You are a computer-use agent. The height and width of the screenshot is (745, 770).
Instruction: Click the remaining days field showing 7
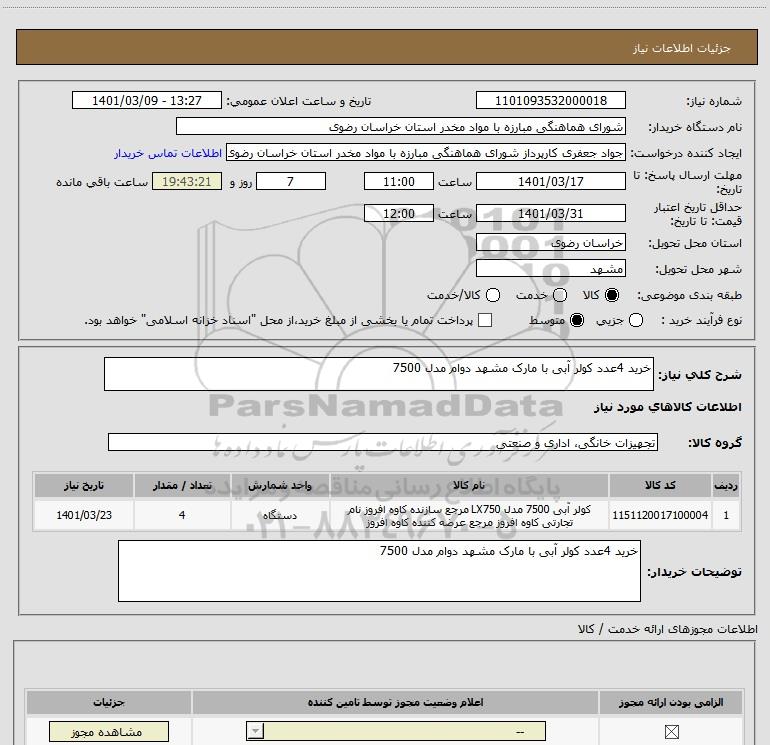(x=291, y=182)
